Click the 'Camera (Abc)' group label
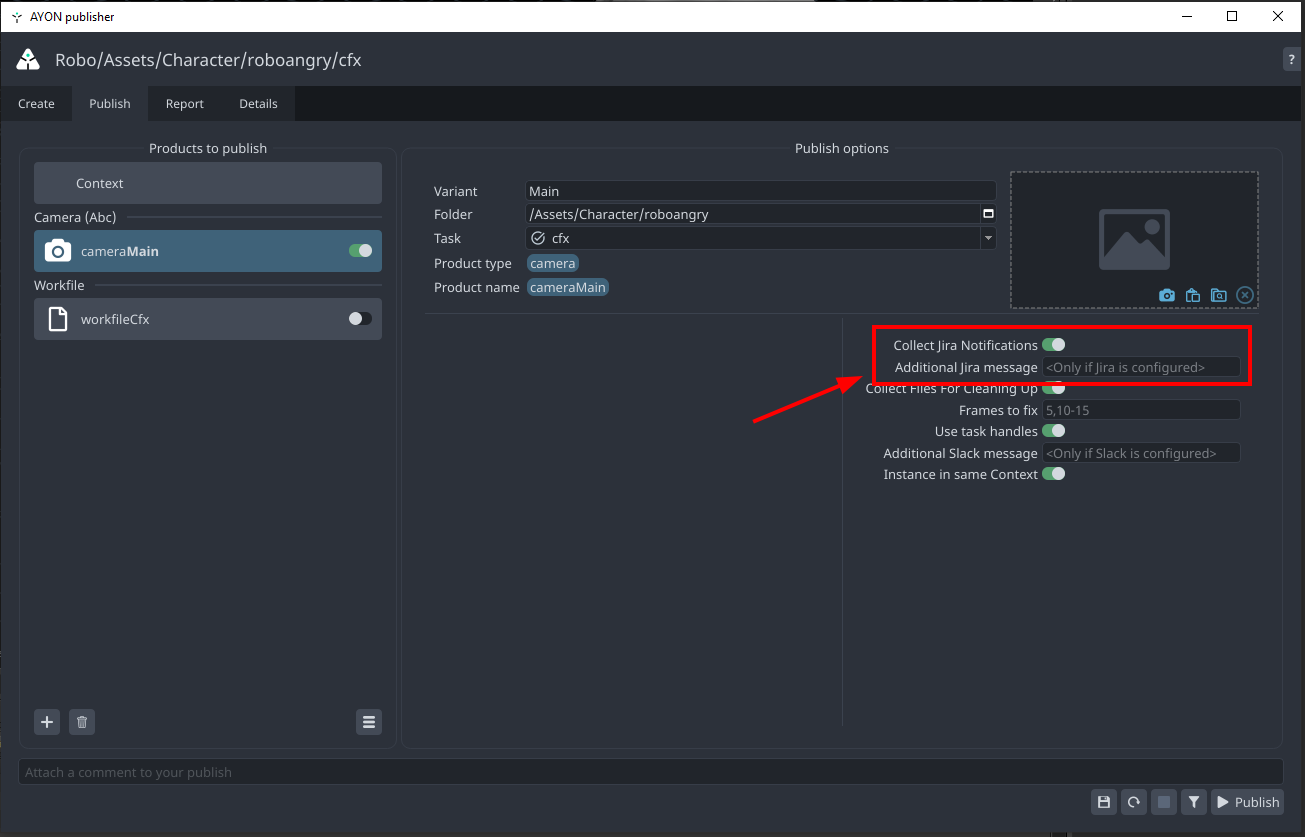 point(75,217)
